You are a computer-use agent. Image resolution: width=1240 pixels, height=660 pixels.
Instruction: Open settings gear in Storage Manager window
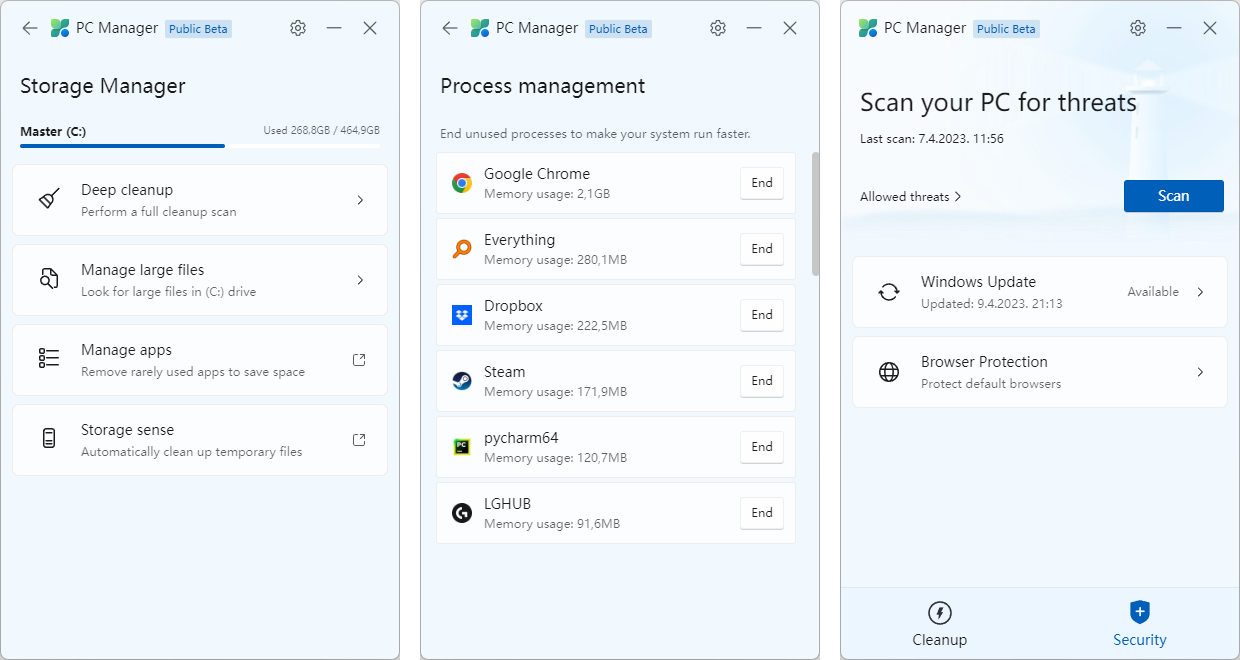[x=298, y=28]
